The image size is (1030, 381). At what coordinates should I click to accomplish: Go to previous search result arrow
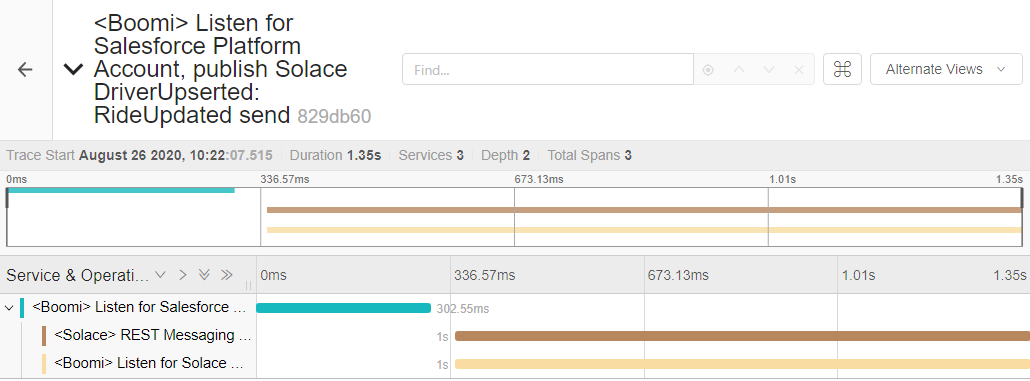(738, 70)
